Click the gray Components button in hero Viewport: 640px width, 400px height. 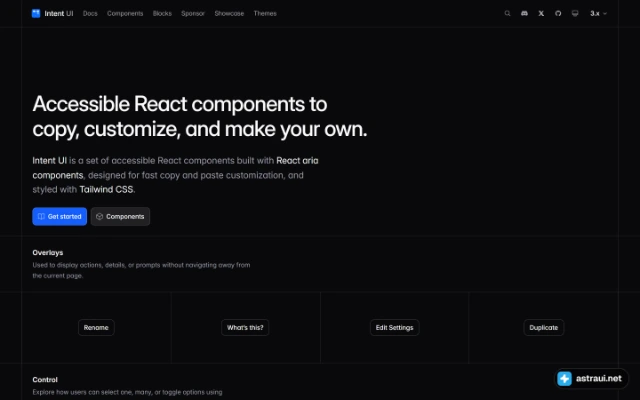(x=120, y=216)
